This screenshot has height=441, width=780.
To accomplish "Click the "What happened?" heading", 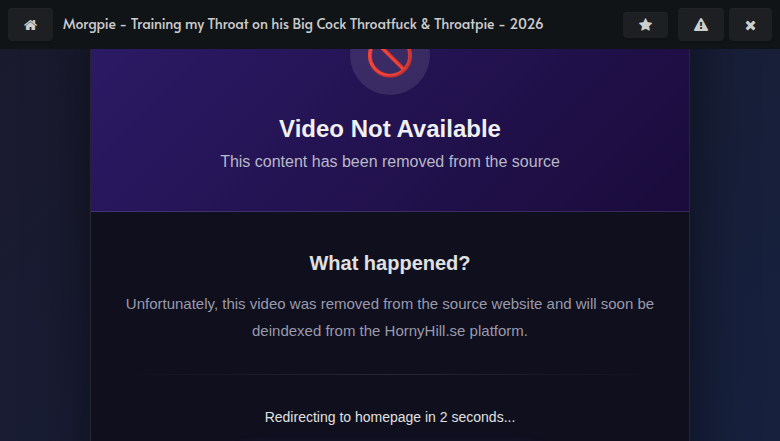I will 390,263.
